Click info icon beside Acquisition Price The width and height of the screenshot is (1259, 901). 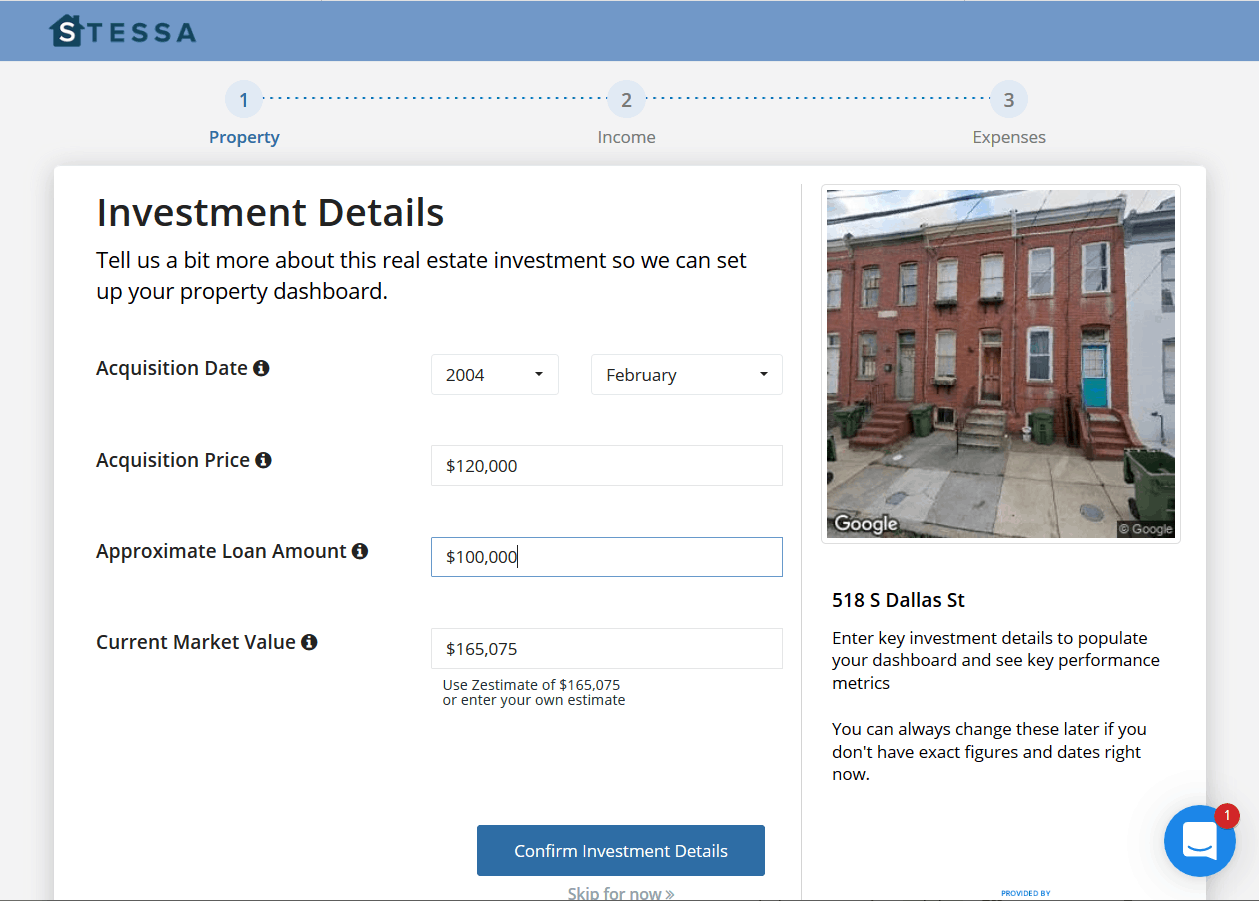point(263,460)
